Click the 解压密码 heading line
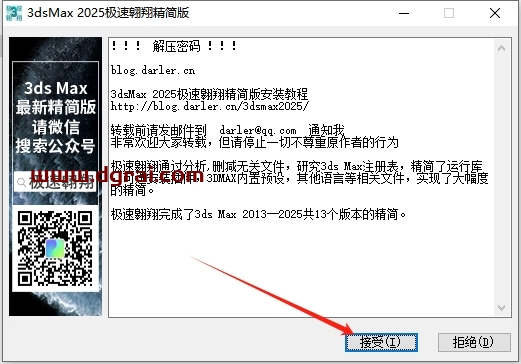 coord(174,46)
